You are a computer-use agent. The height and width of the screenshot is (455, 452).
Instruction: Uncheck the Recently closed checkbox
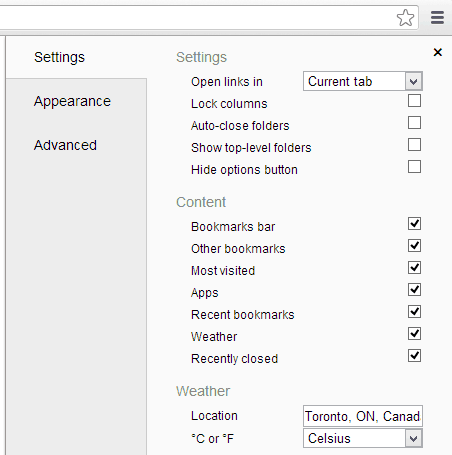(x=414, y=356)
